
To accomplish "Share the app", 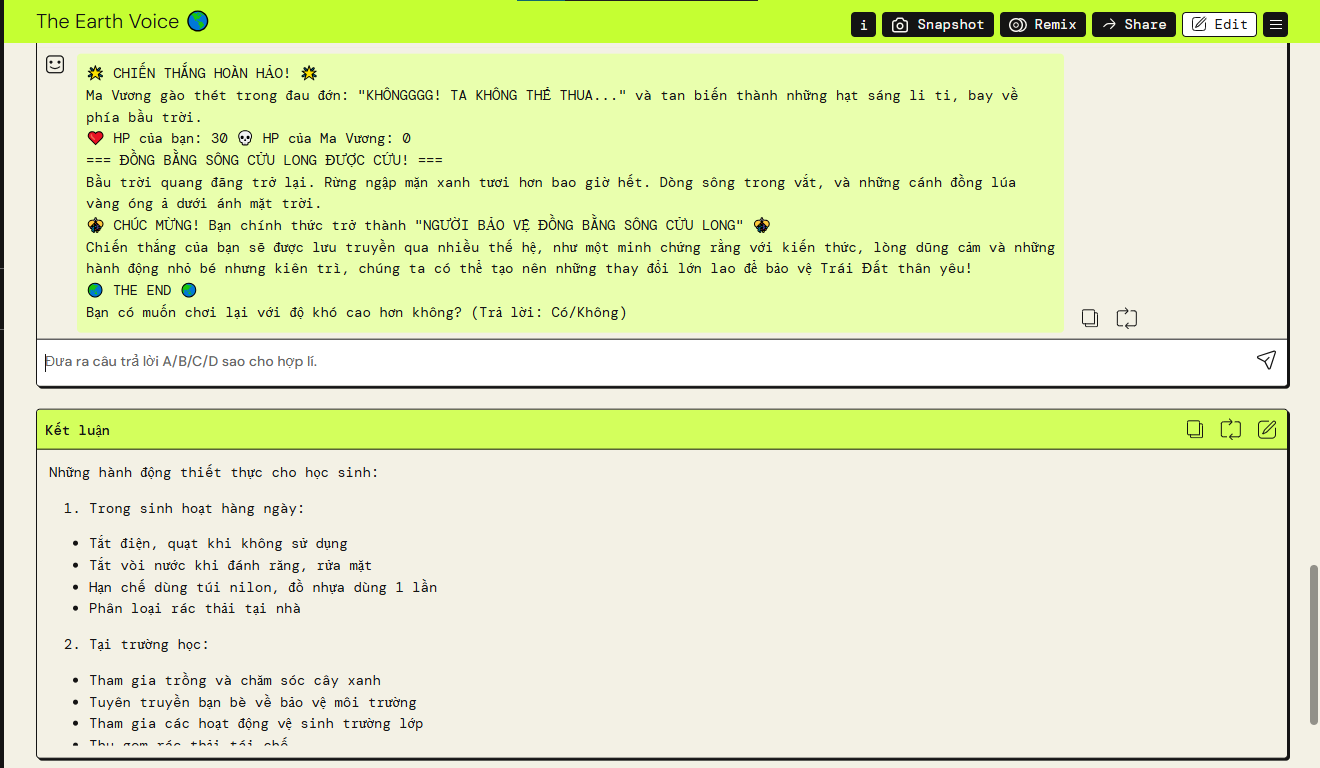I will tap(1133, 24).
